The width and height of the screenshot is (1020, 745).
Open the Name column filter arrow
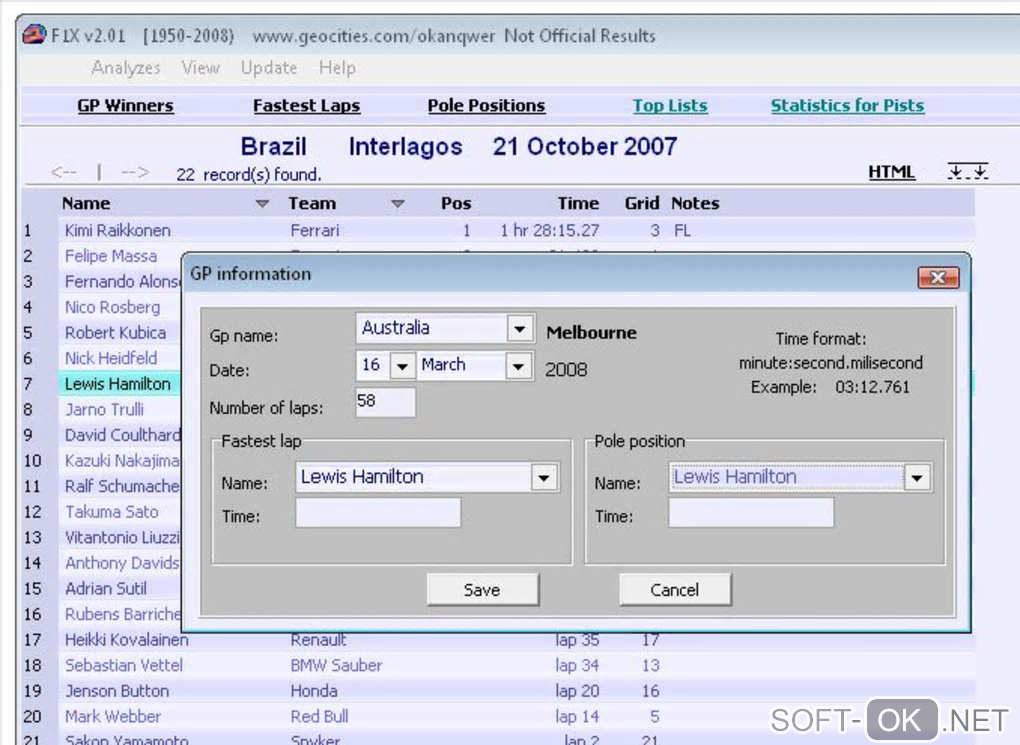(262, 204)
